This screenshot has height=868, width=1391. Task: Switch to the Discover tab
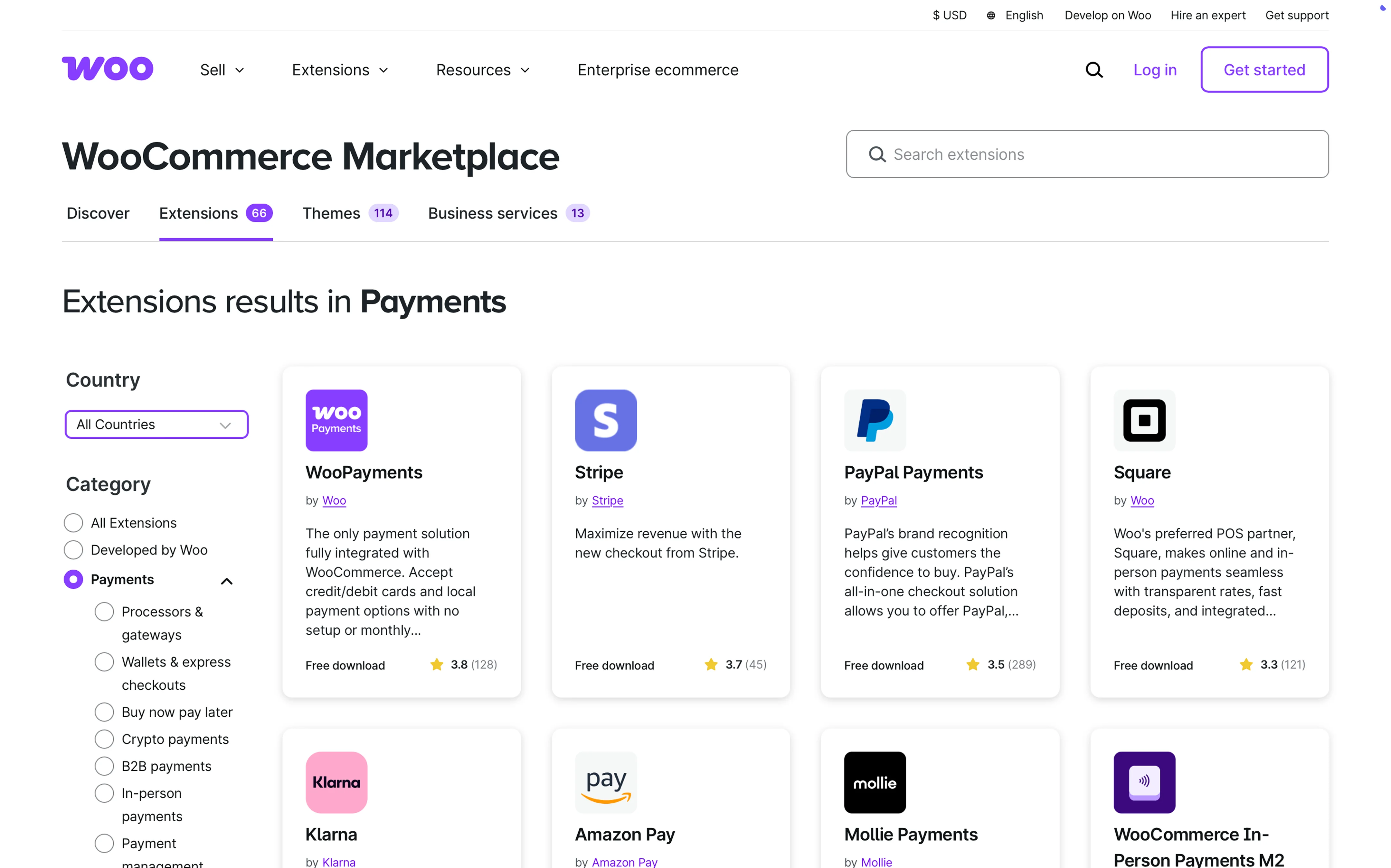coord(98,214)
